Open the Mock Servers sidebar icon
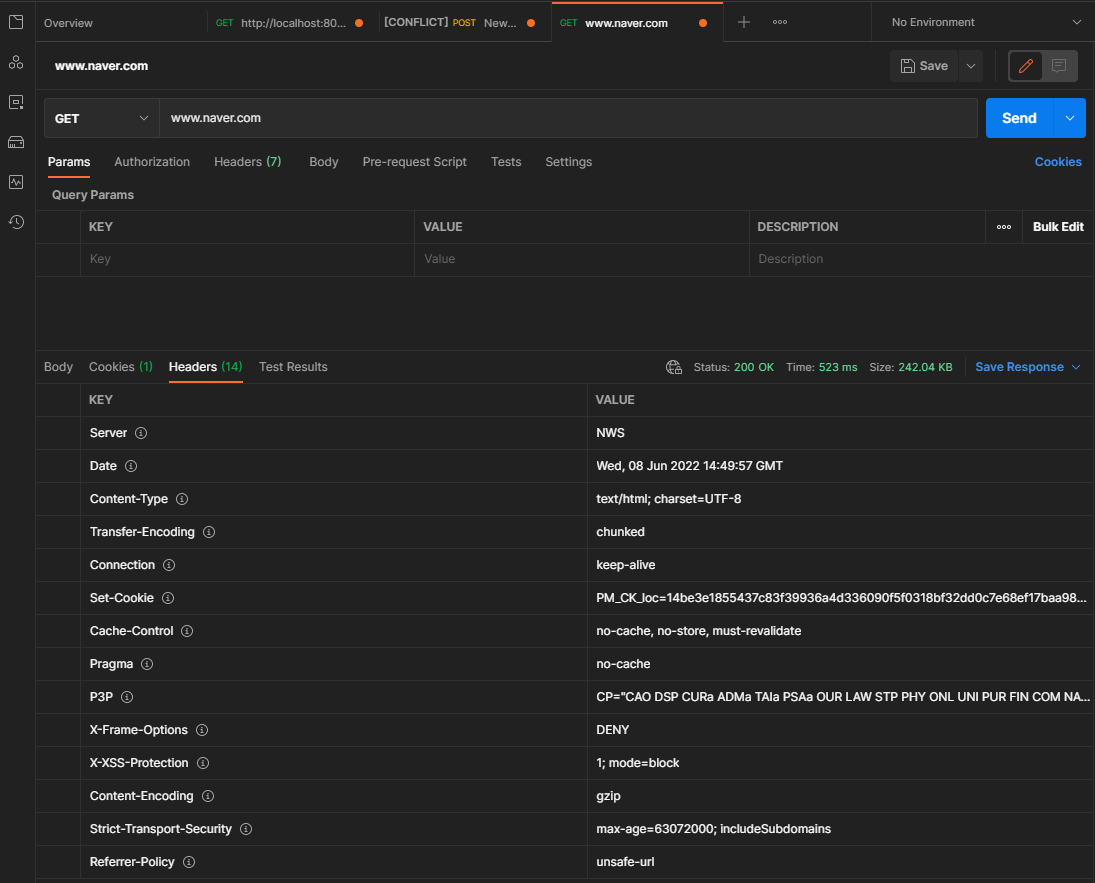 [16, 142]
